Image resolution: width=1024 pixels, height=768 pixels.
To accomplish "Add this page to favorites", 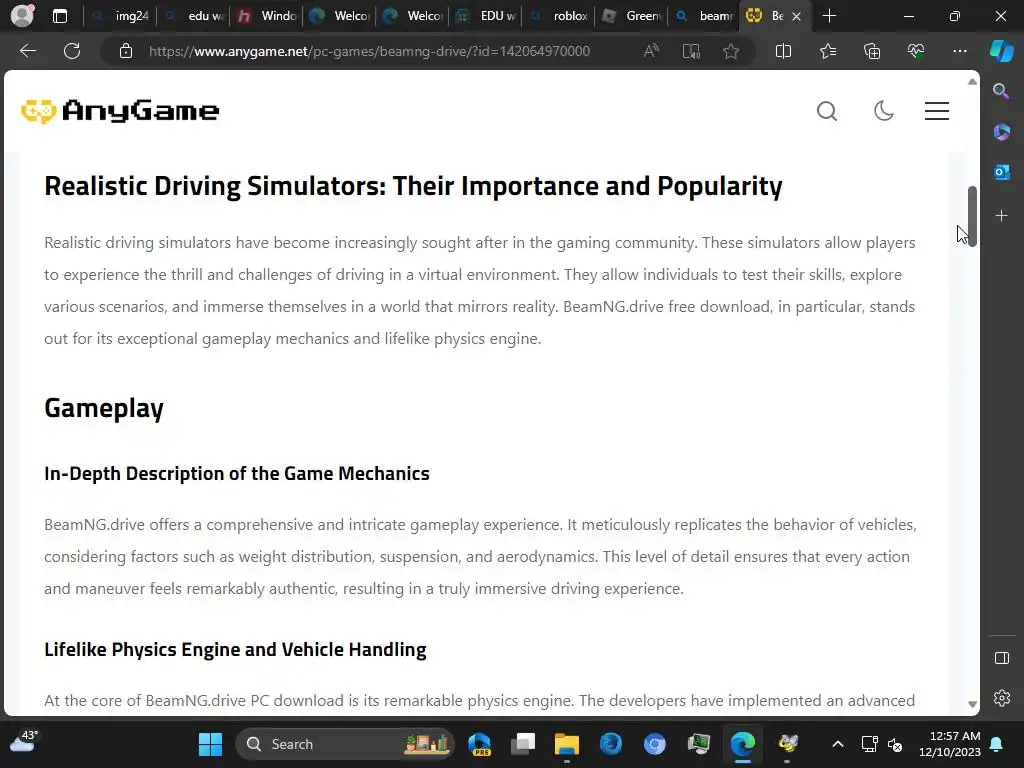I will point(731,51).
